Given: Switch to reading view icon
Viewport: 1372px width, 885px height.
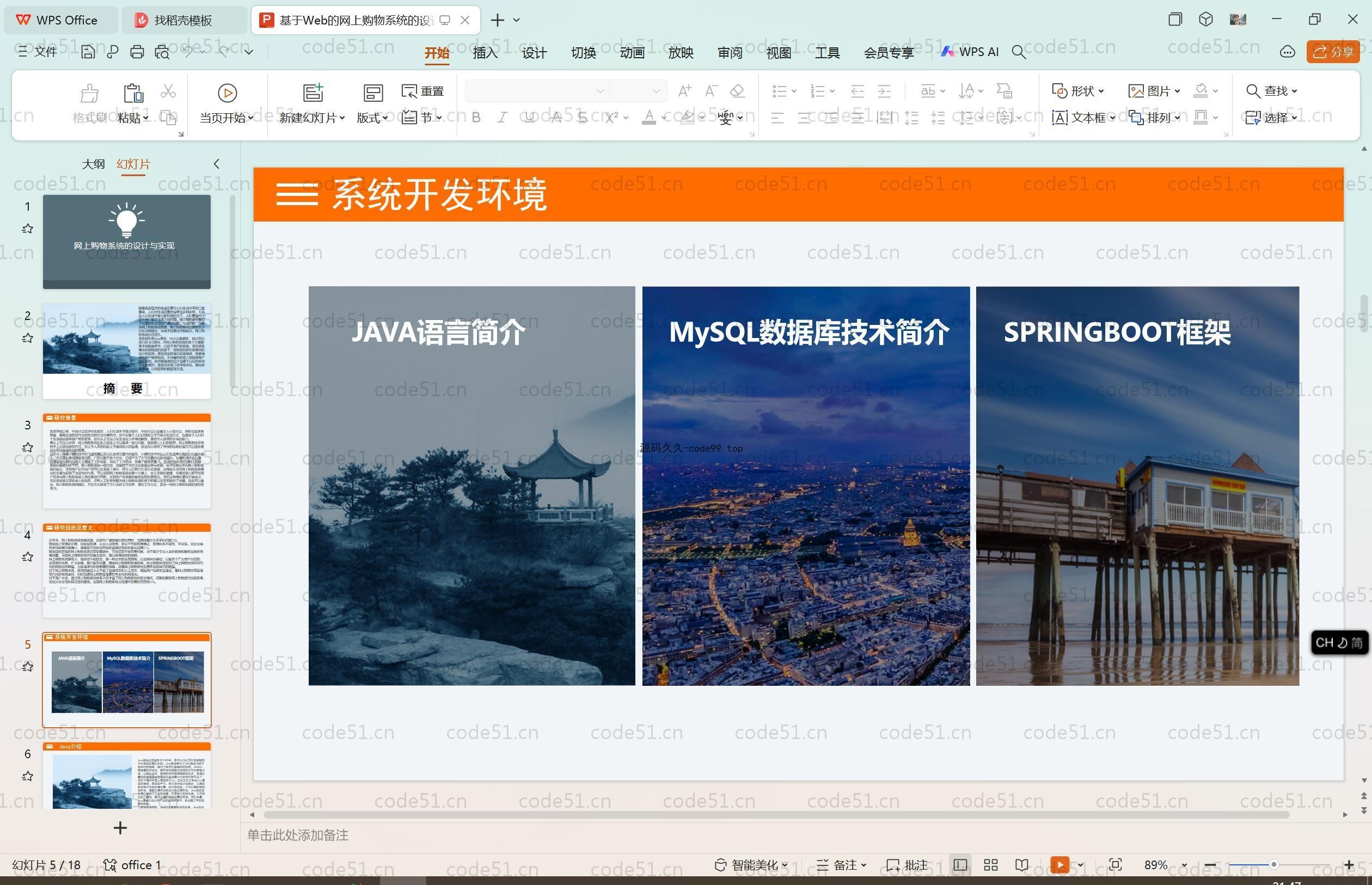Looking at the screenshot, I should click(x=1021, y=864).
